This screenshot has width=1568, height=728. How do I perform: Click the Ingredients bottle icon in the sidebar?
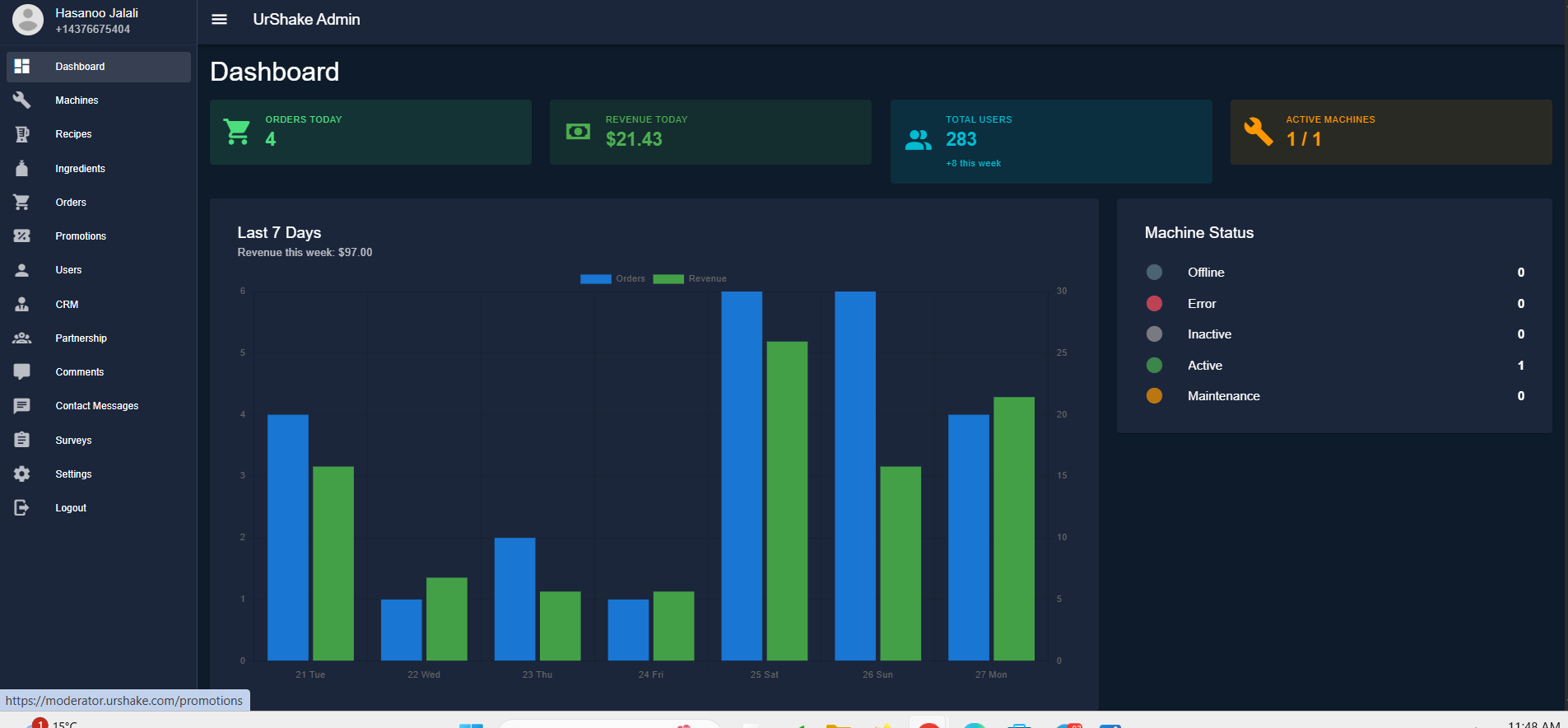[22, 168]
